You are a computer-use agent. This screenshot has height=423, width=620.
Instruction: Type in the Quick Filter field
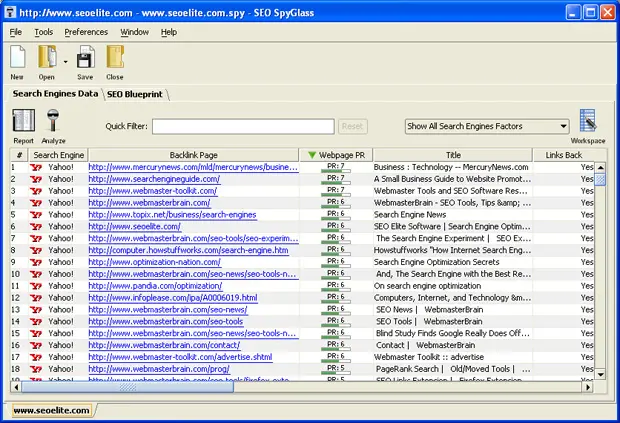click(x=243, y=126)
